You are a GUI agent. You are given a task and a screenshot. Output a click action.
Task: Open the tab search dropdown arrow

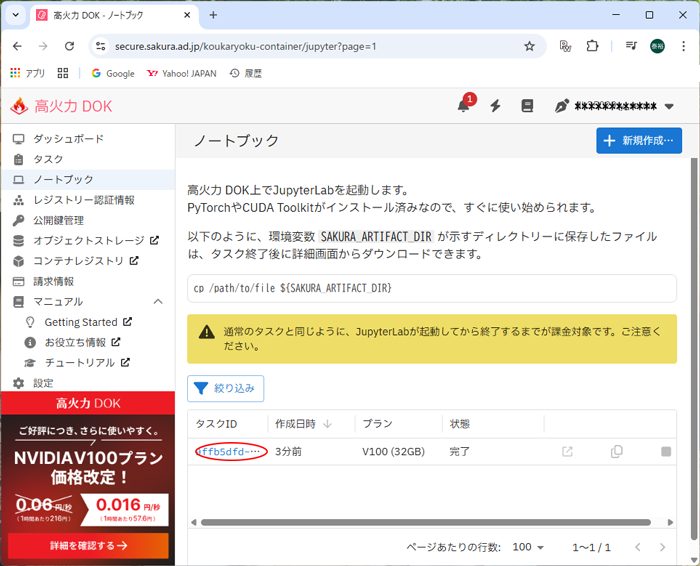[x=16, y=15]
